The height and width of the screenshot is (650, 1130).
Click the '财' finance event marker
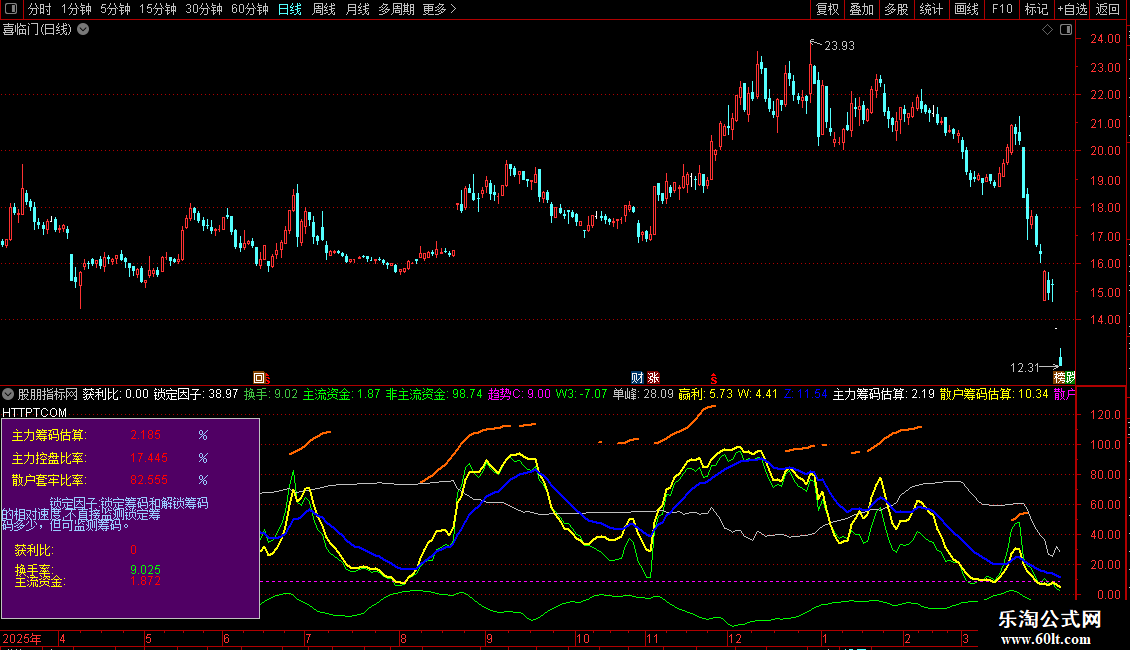tap(637, 378)
